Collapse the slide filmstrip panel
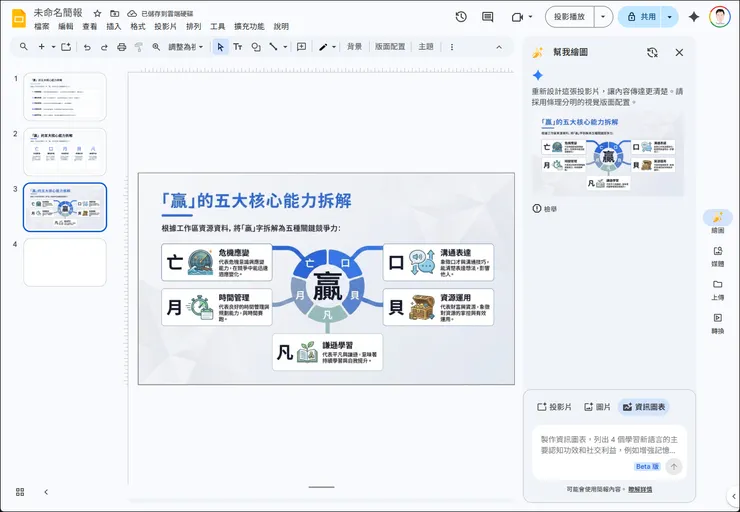 tap(46, 492)
